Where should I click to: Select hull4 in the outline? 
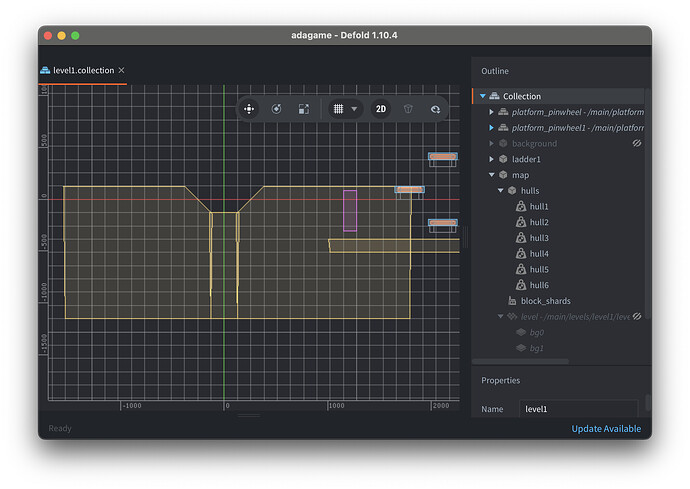coord(539,254)
